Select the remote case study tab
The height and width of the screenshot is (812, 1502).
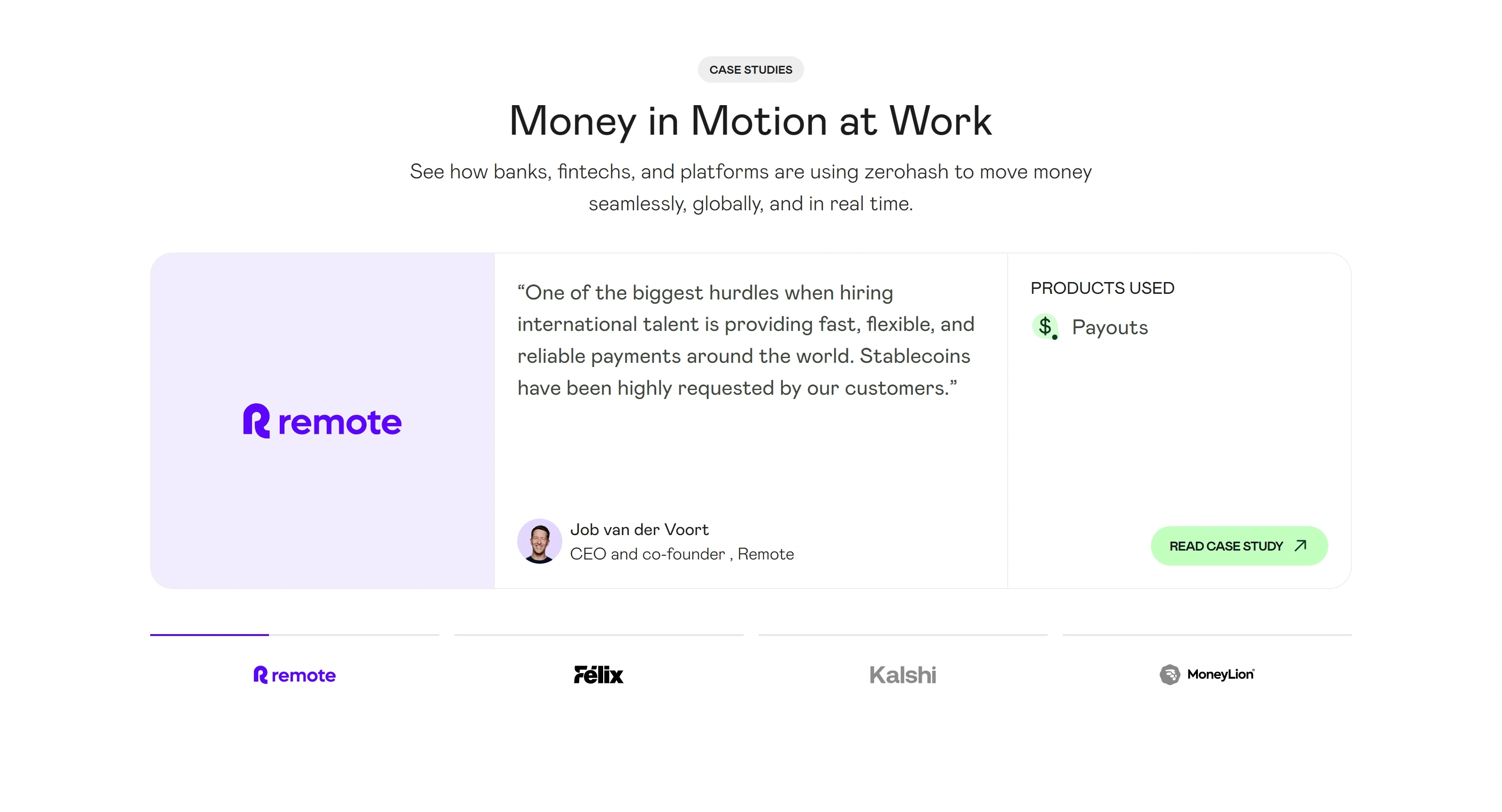294,675
